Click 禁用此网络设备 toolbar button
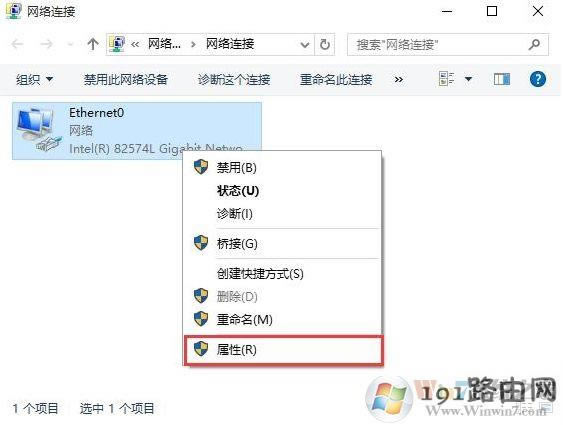Screen dimensions: 563x425 tap(126, 79)
